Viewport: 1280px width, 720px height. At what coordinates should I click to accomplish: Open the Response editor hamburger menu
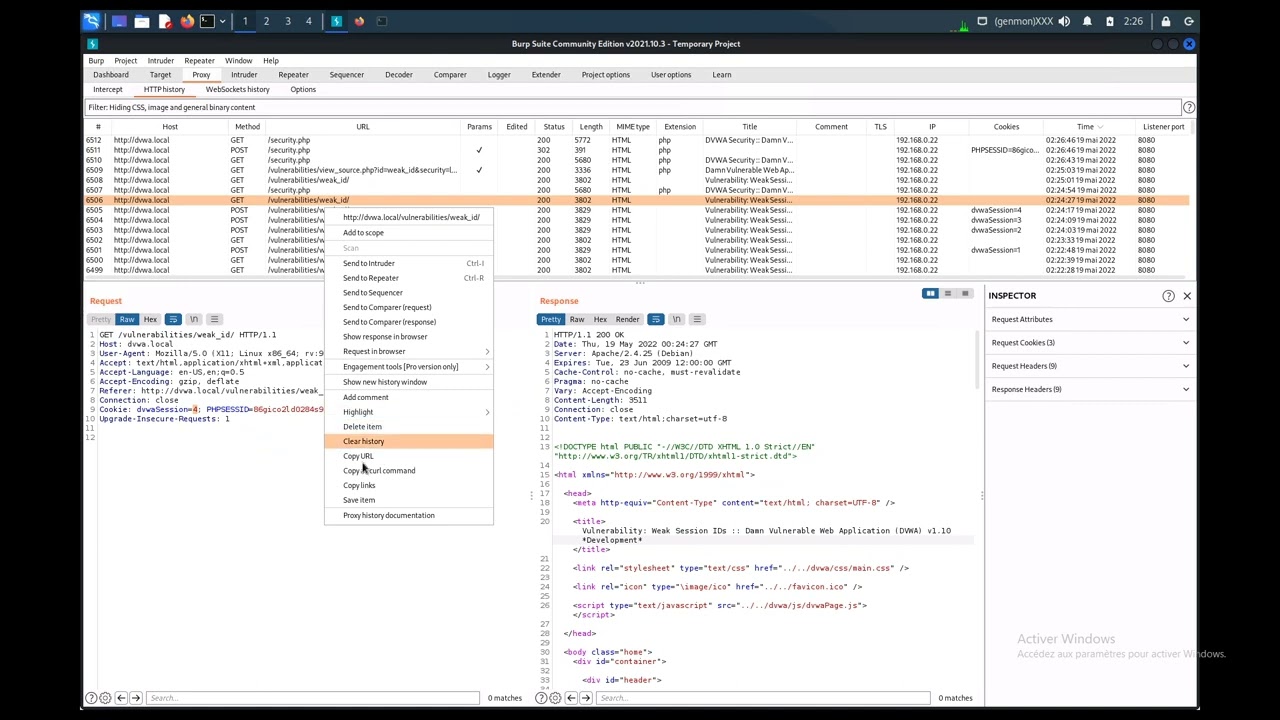[x=697, y=319]
